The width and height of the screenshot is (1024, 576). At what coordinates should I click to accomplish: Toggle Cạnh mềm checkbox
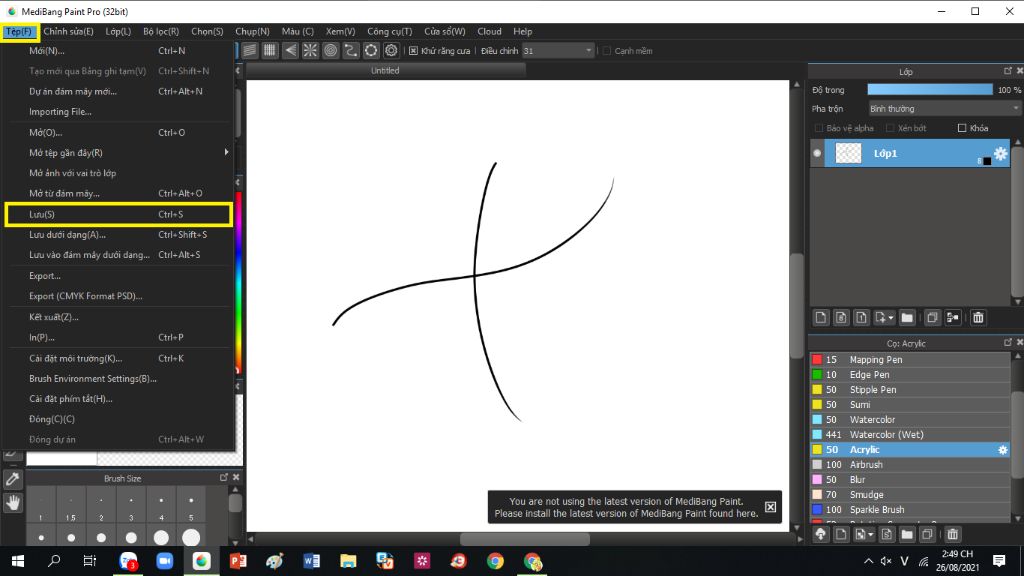point(607,51)
